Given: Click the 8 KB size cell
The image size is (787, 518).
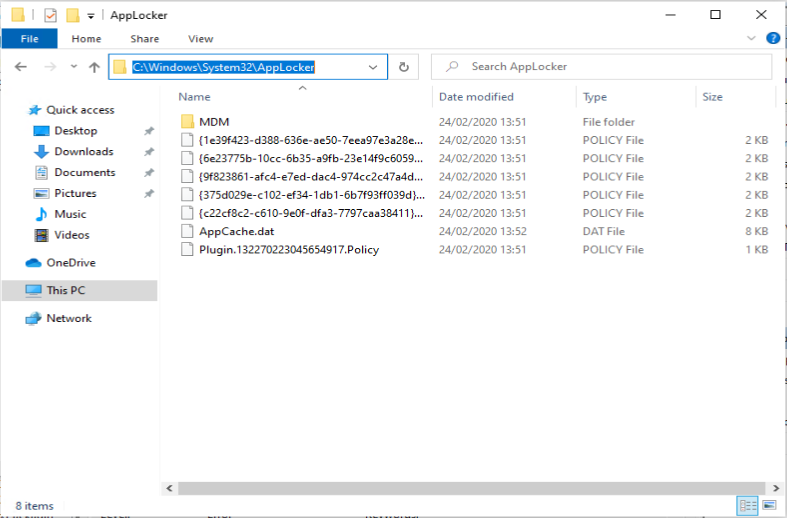Looking at the screenshot, I should click(756, 231).
